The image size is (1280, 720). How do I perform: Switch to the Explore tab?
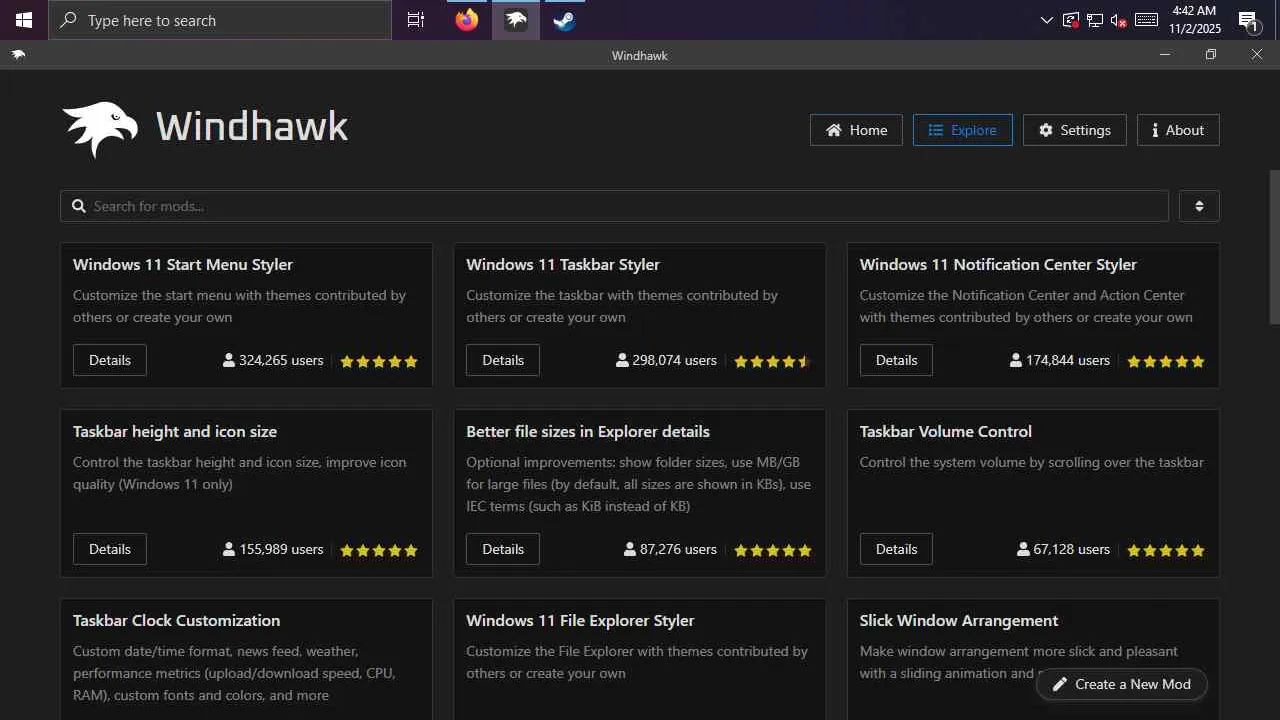(962, 130)
